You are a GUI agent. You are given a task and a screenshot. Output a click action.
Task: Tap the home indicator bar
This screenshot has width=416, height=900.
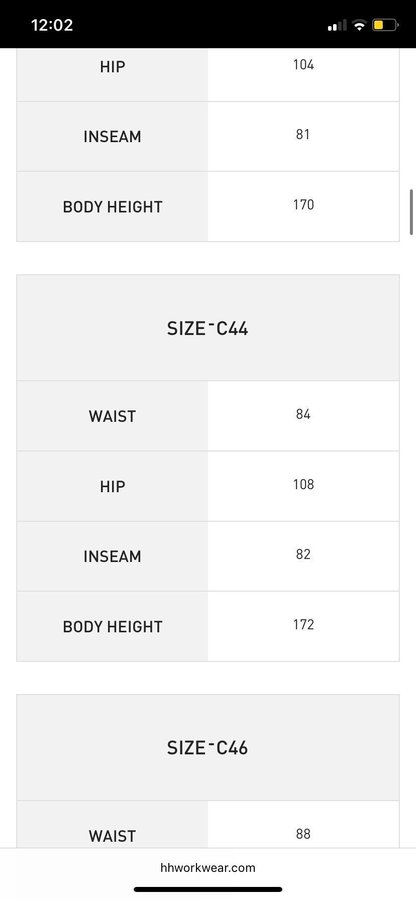pyautogui.click(x=208, y=890)
